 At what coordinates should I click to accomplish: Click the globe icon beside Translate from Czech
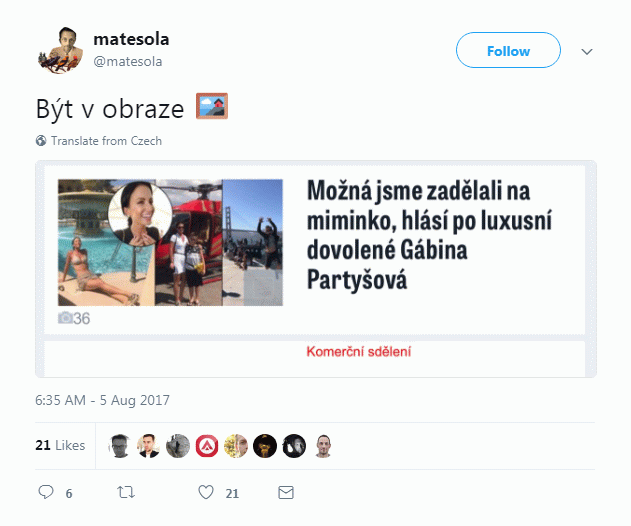[41, 140]
